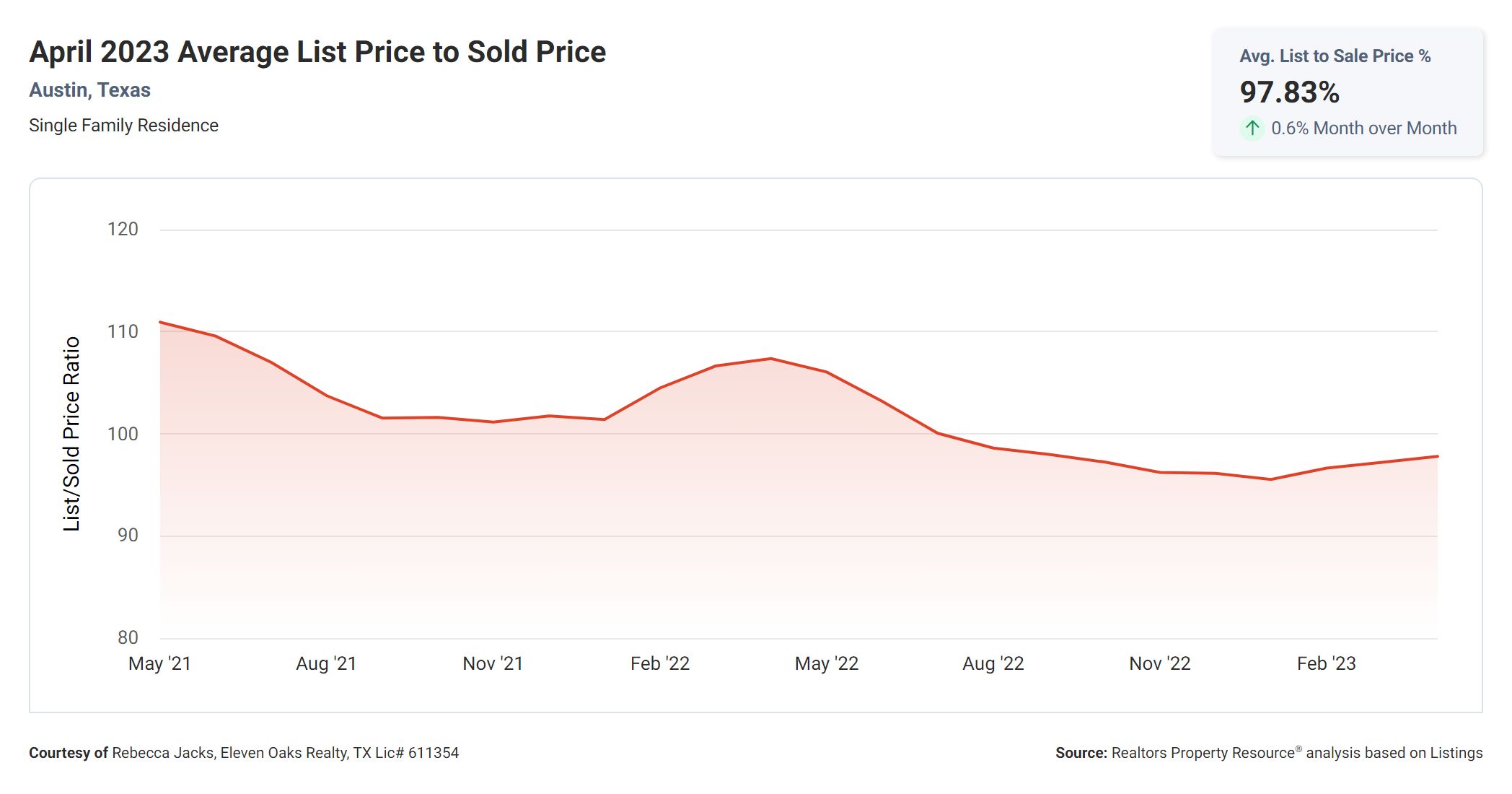Click the 120 y-axis value
The height and width of the screenshot is (794, 1512).
pos(123,230)
